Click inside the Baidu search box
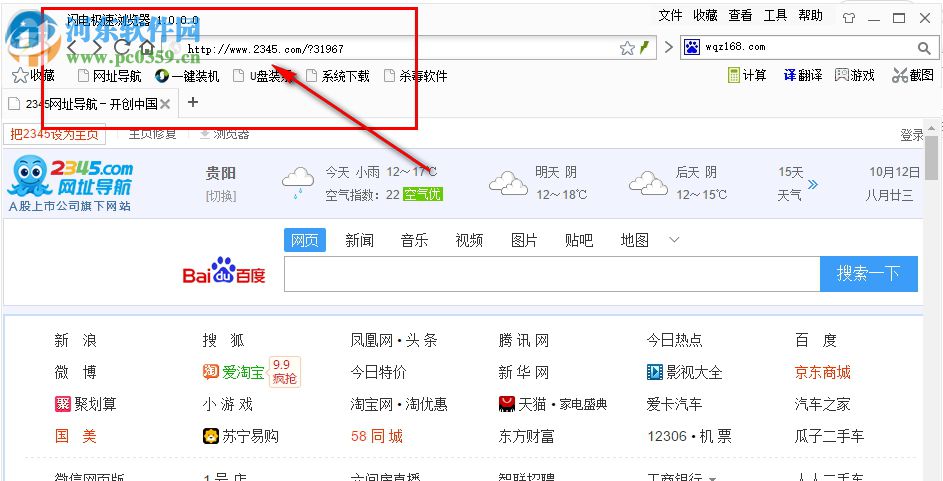The width and height of the screenshot is (943, 481). 552,274
